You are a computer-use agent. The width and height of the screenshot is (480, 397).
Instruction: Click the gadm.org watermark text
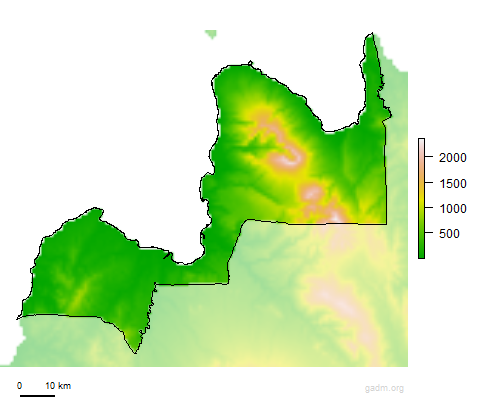click(x=384, y=388)
